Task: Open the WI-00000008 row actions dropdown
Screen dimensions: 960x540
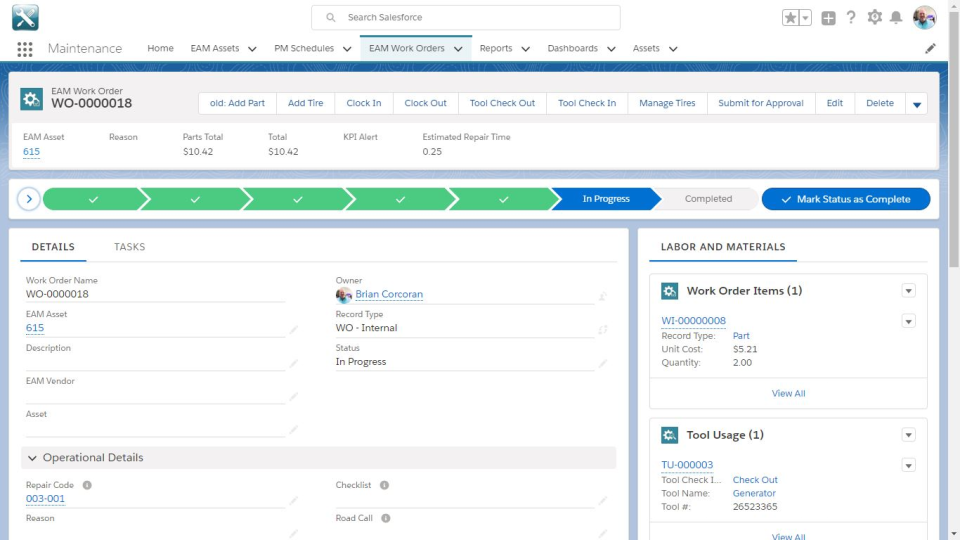Action: [909, 321]
